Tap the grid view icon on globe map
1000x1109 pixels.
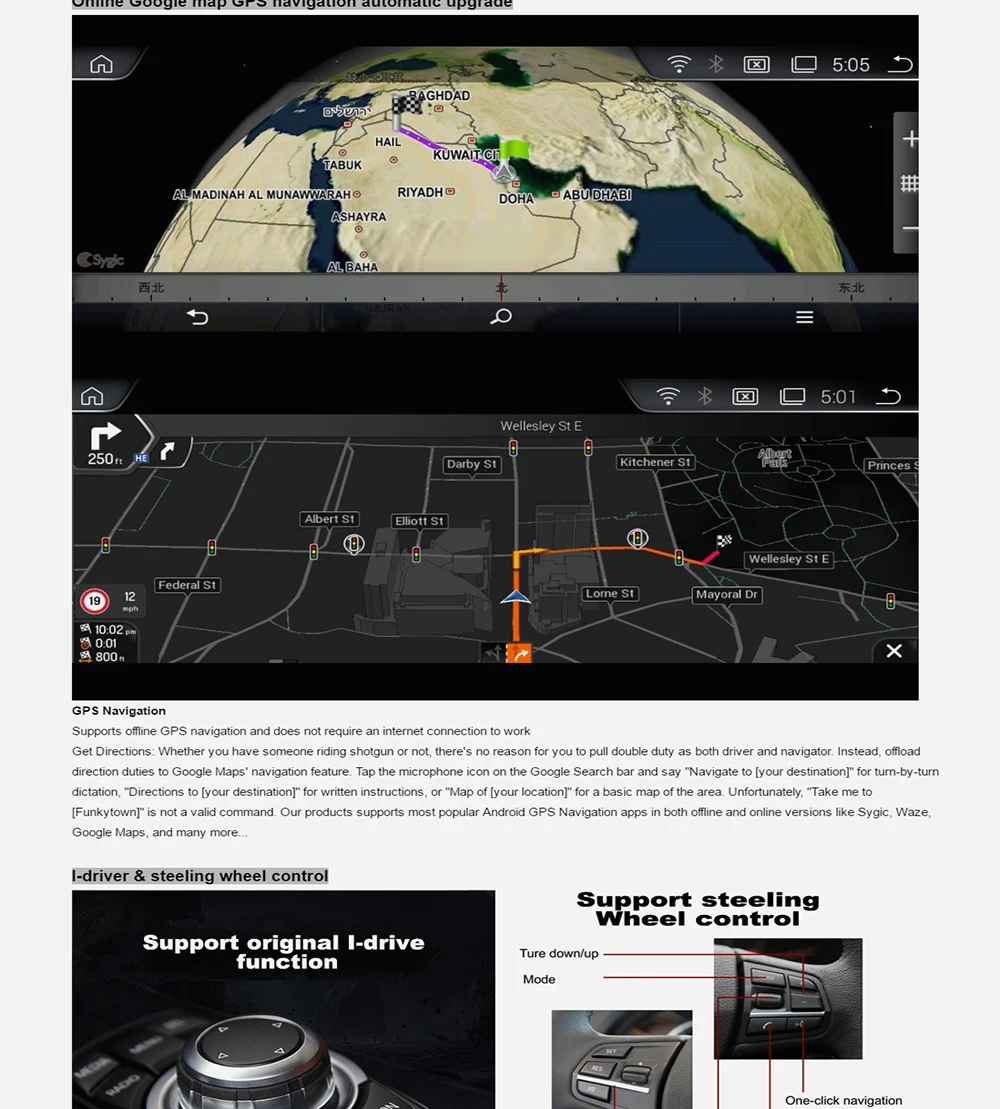point(909,184)
